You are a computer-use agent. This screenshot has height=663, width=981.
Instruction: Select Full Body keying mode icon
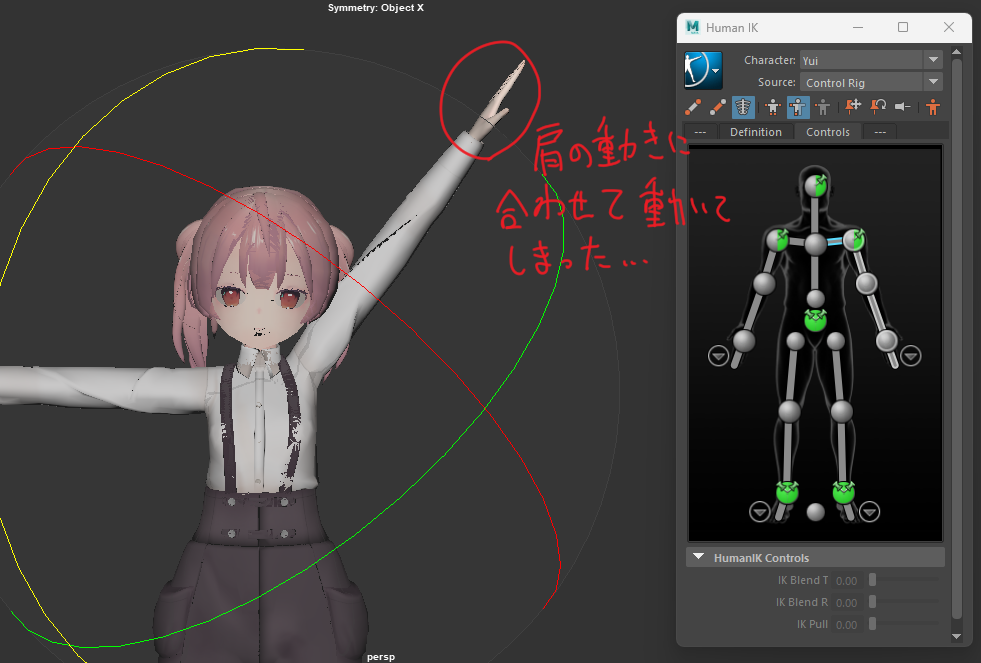click(x=773, y=107)
